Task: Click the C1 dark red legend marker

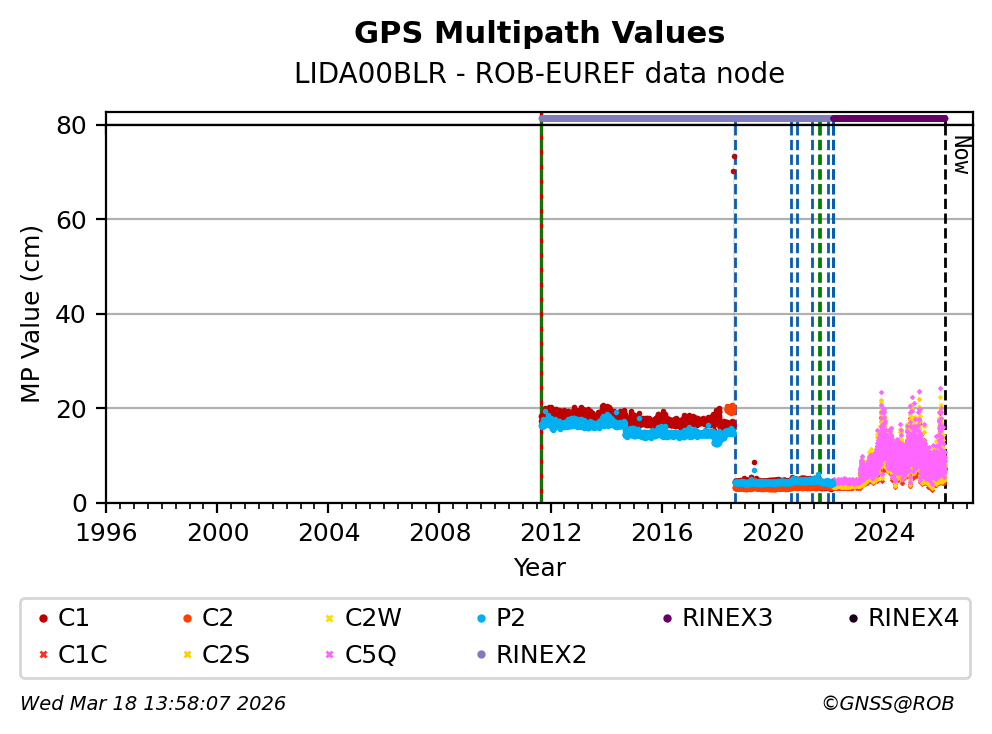Action: point(43,619)
